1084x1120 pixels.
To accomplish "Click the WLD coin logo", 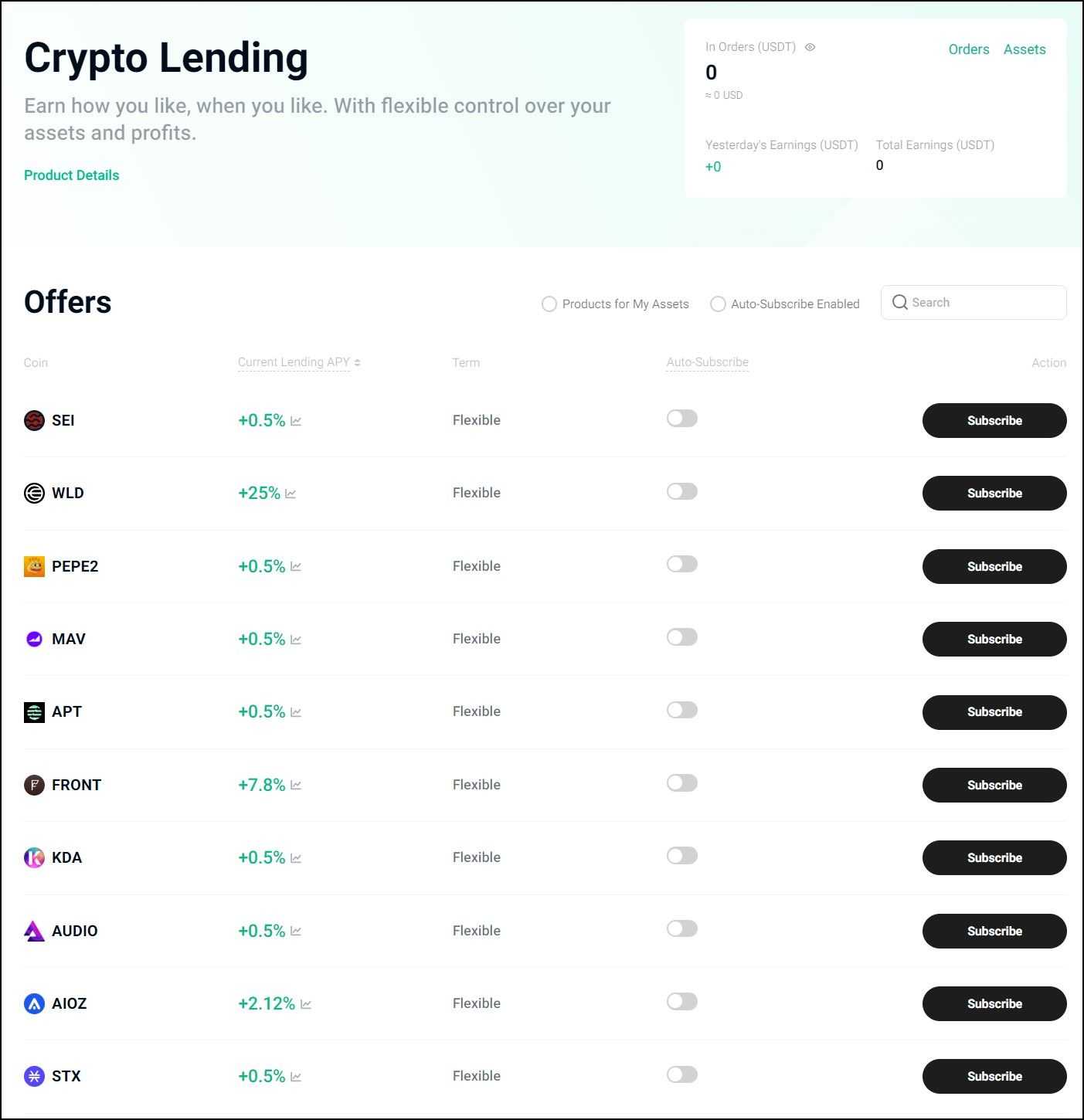I will click(34, 493).
